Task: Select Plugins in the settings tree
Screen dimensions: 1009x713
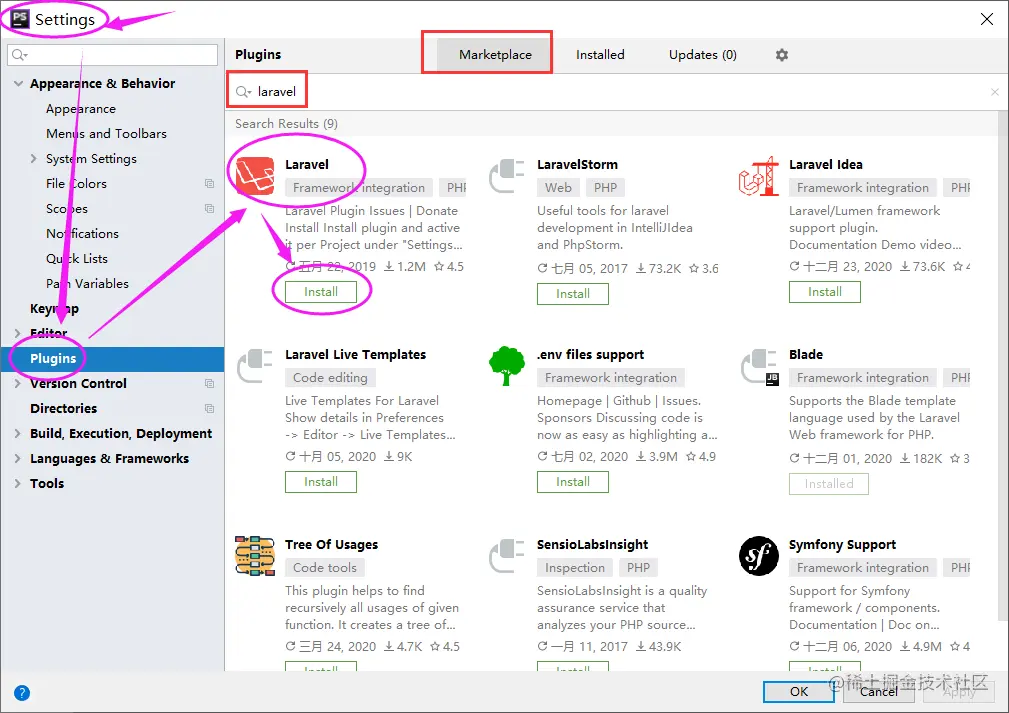Action: pos(112,358)
